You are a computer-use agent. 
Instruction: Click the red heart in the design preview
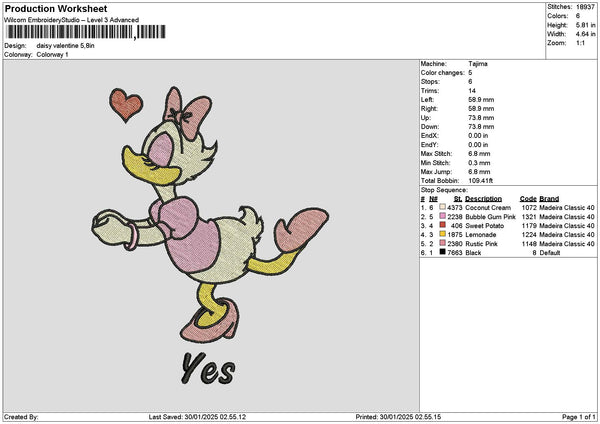[x=126, y=105]
